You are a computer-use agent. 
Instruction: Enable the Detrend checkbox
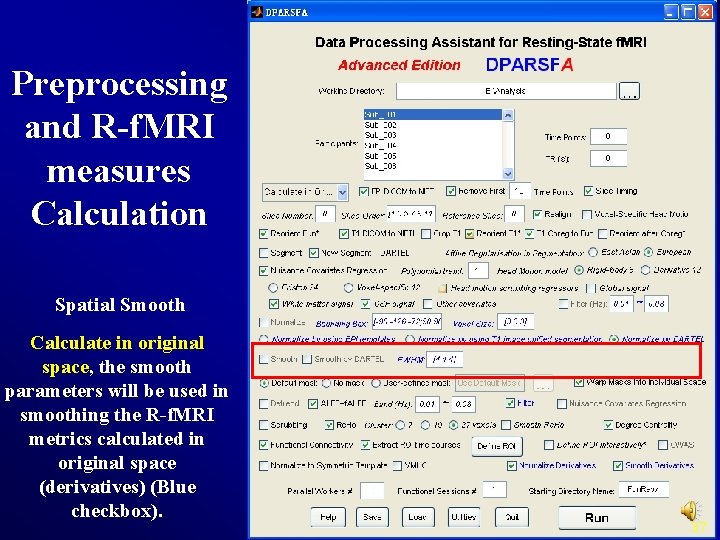(264, 404)
